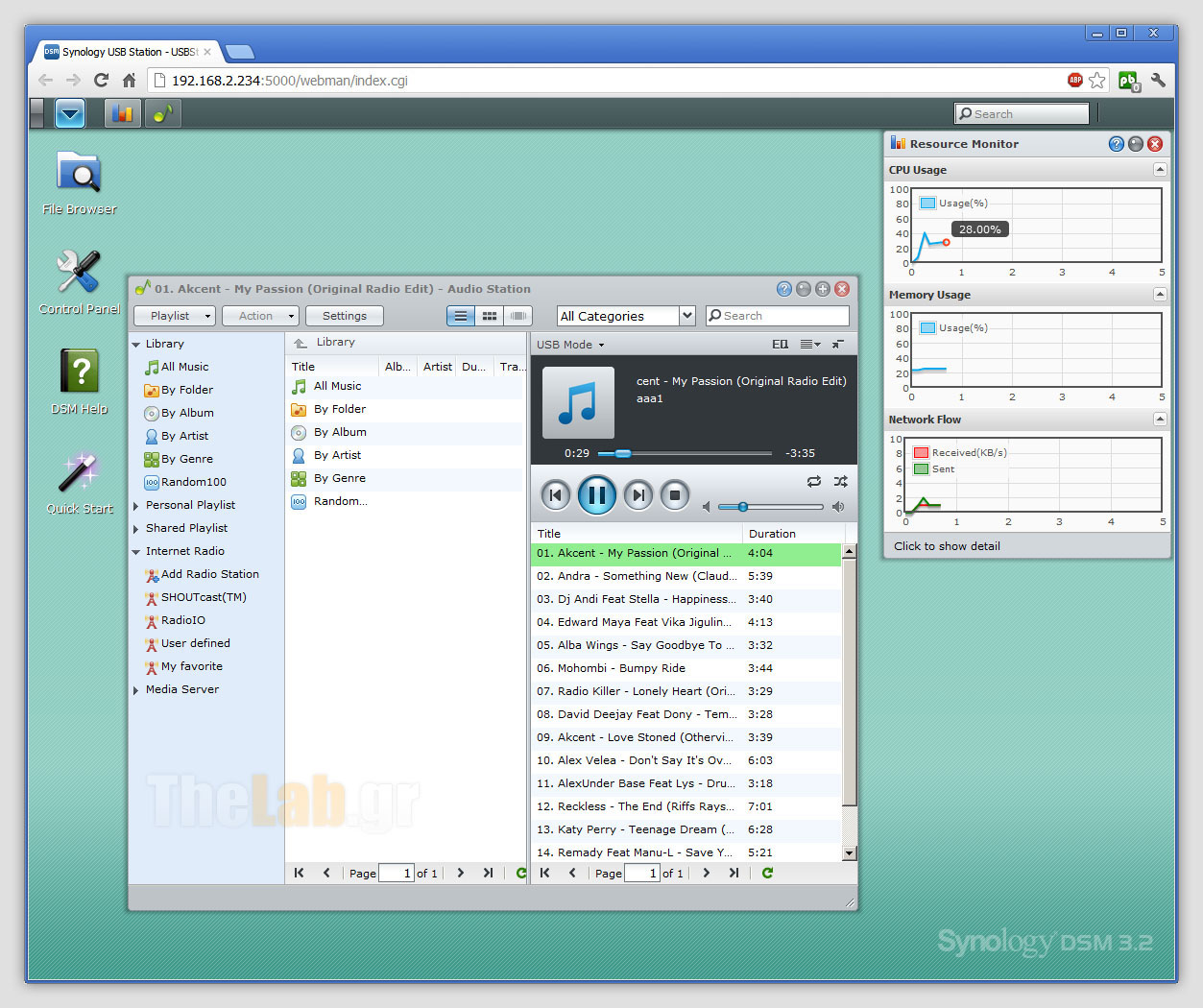Select By Folder in the sidebar tree
Screen dimensions: 1203x1008
(179, 390)
